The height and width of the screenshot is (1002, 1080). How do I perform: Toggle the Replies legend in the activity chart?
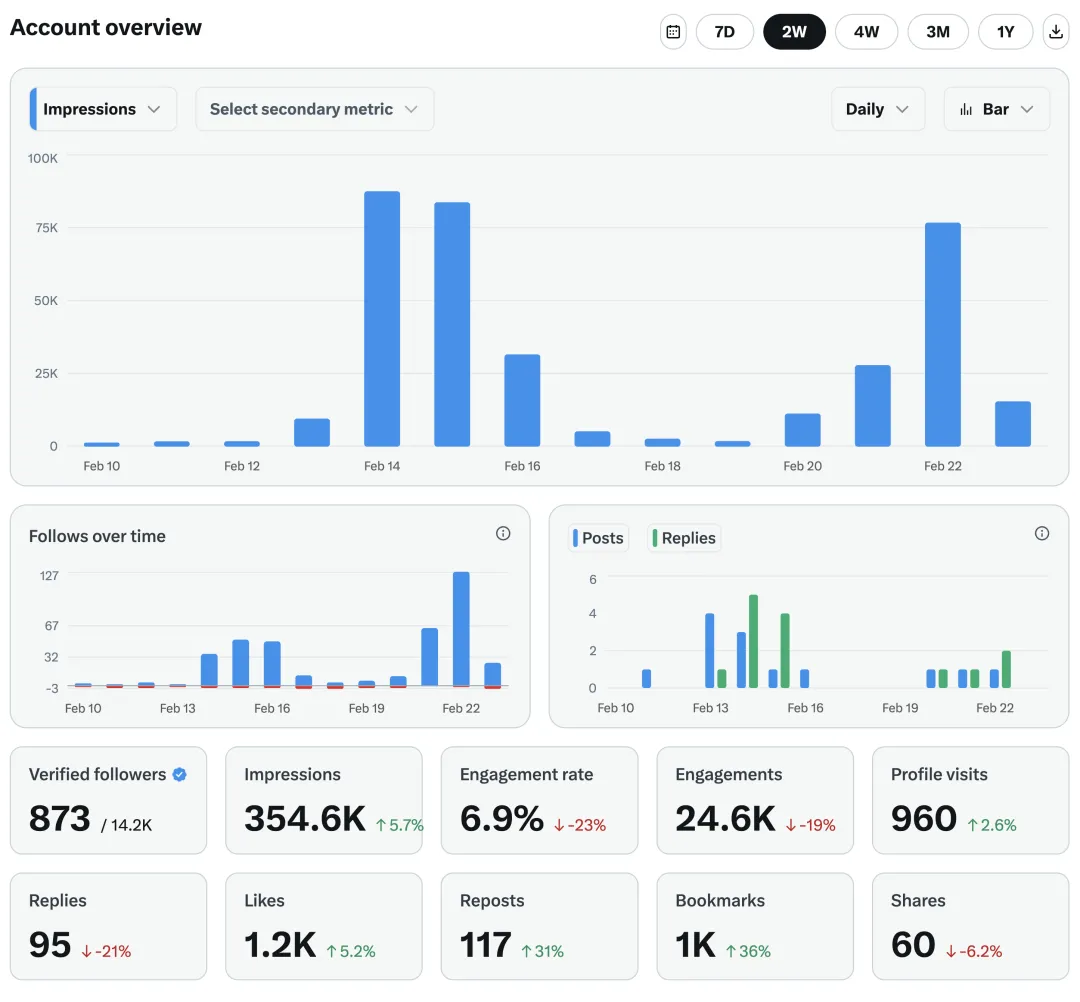point(683,537)
